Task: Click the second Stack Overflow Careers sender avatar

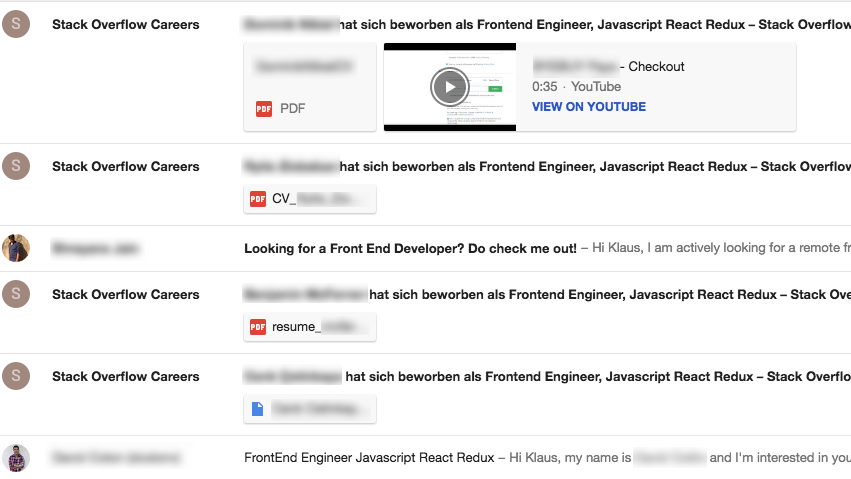Action: [16, 166]
